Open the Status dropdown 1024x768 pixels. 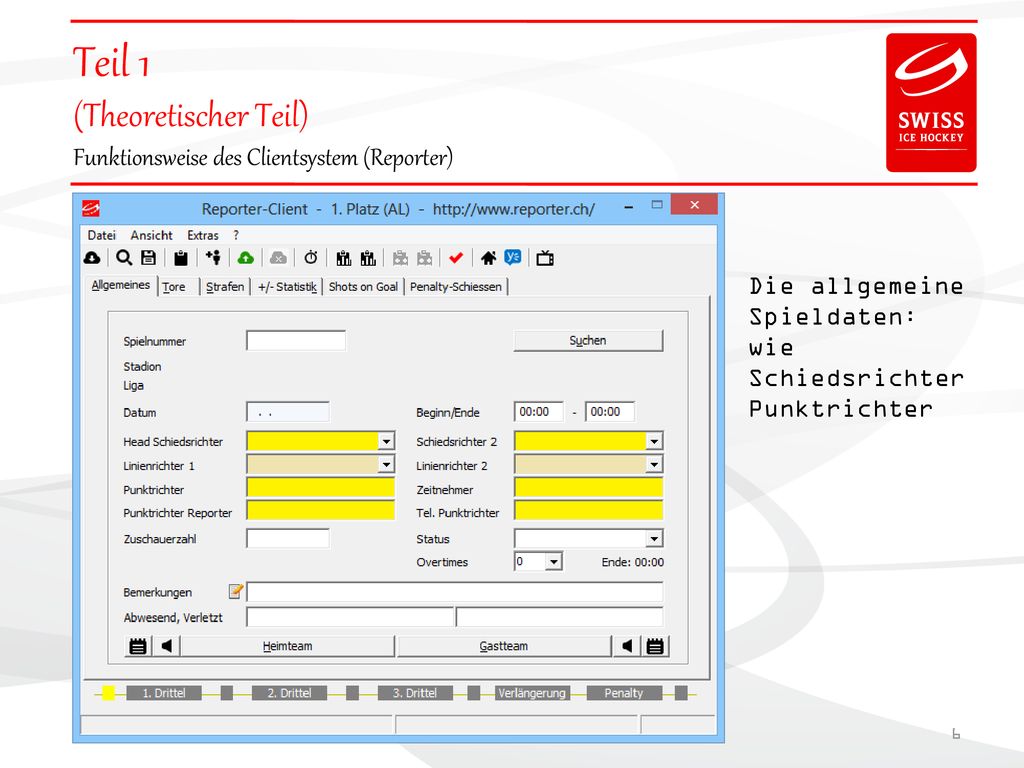coord(654,539)
